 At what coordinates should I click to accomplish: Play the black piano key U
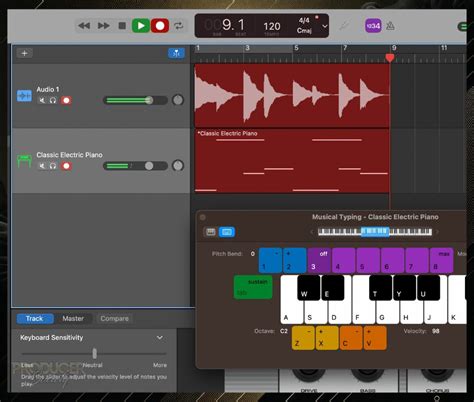[x=428, y=288]
